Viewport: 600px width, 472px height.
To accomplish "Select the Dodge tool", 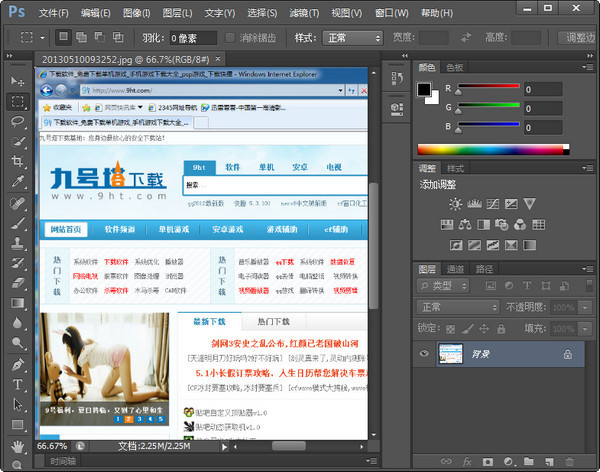I will coord(17,343).
